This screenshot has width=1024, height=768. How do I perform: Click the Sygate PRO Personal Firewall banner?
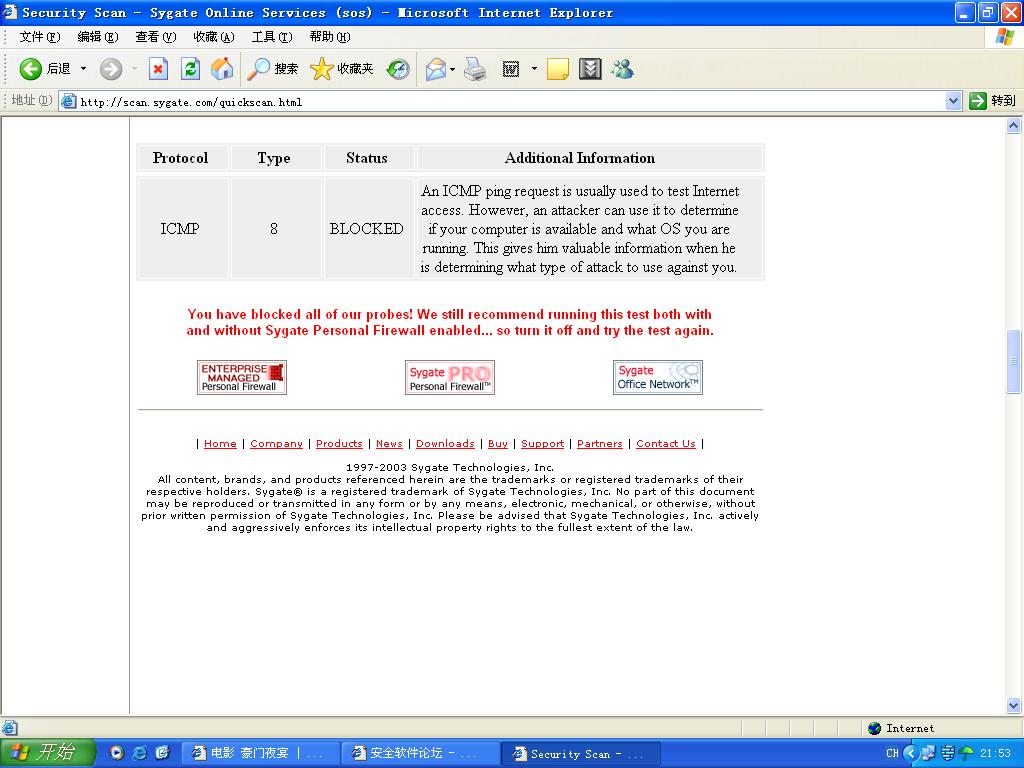click(x=449, y=377)
